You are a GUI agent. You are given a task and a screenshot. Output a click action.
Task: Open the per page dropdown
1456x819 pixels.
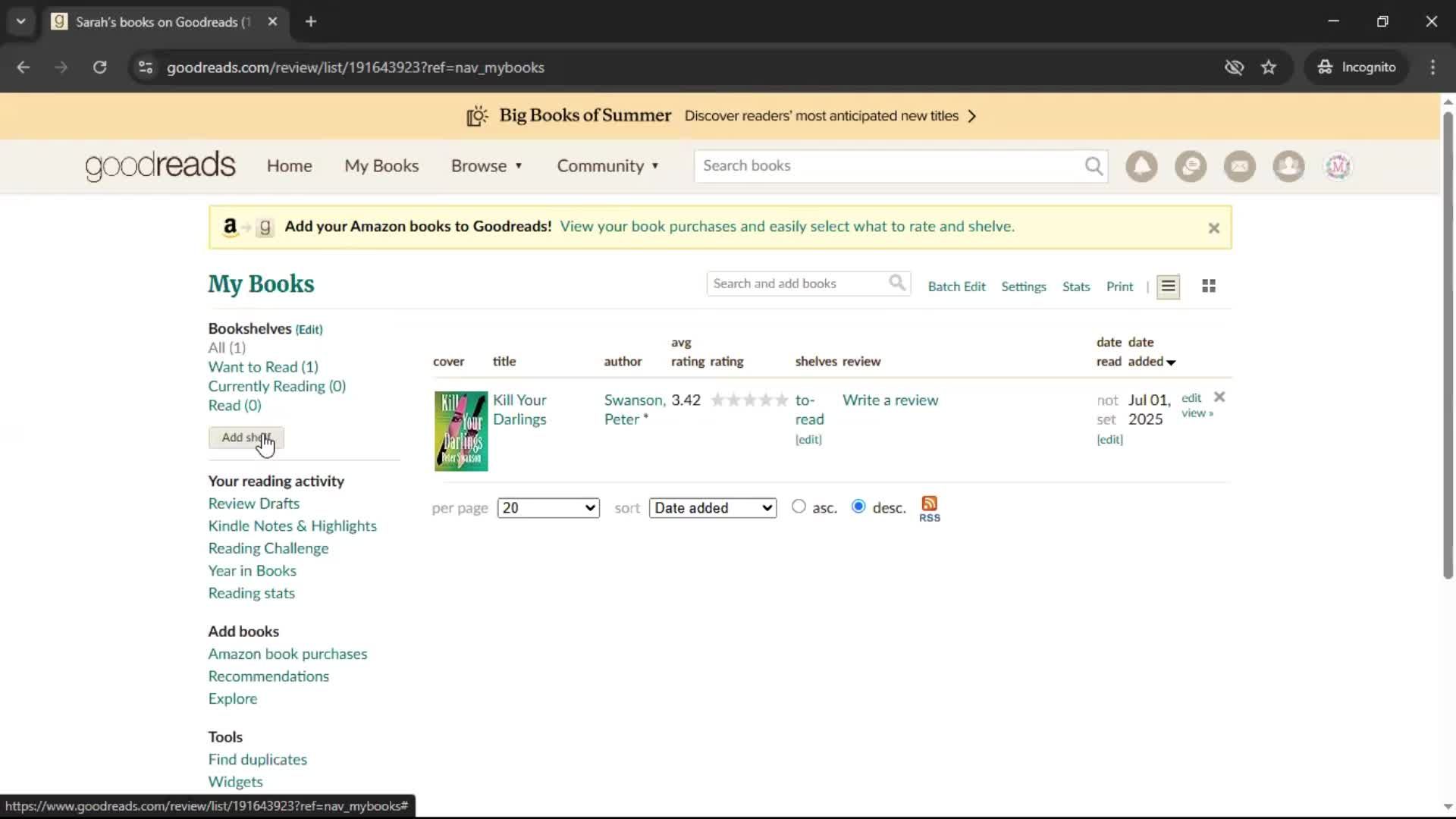pos(548,508)
